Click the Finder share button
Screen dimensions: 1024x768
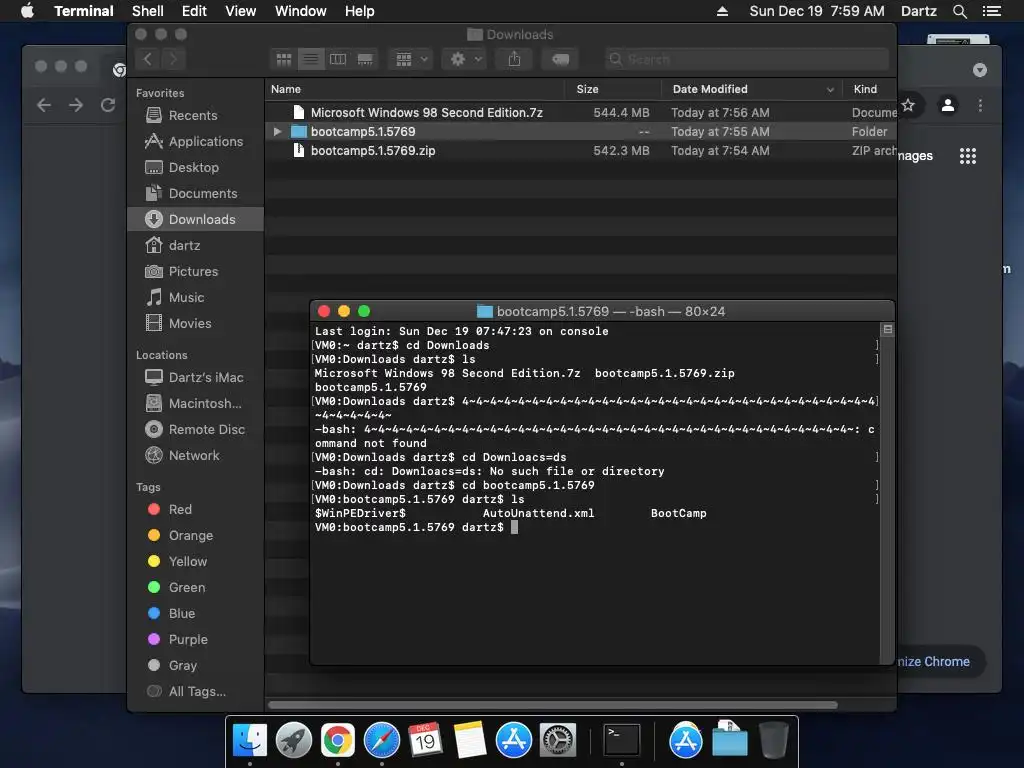point(515,59)
